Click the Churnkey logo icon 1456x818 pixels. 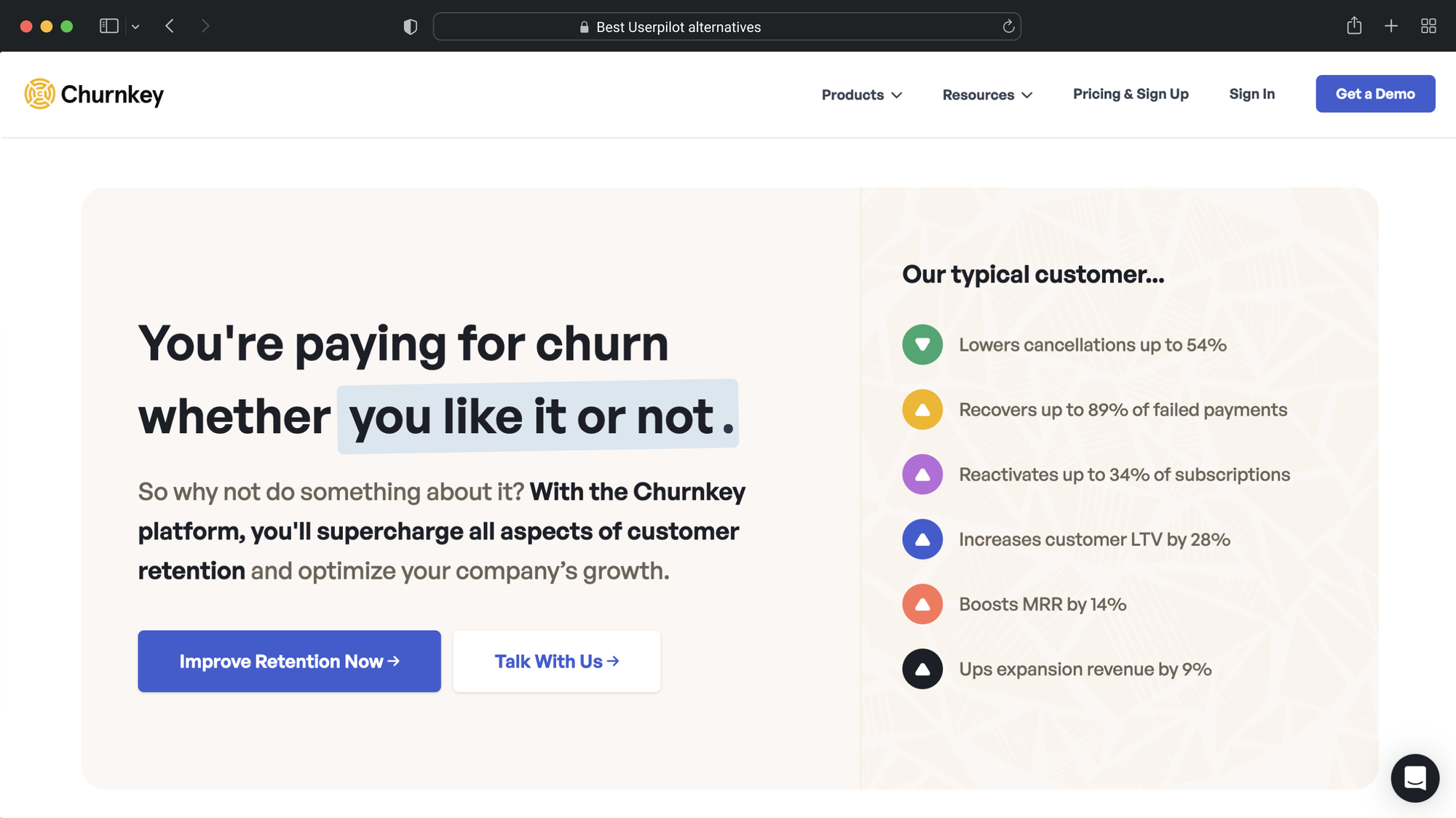39,93
